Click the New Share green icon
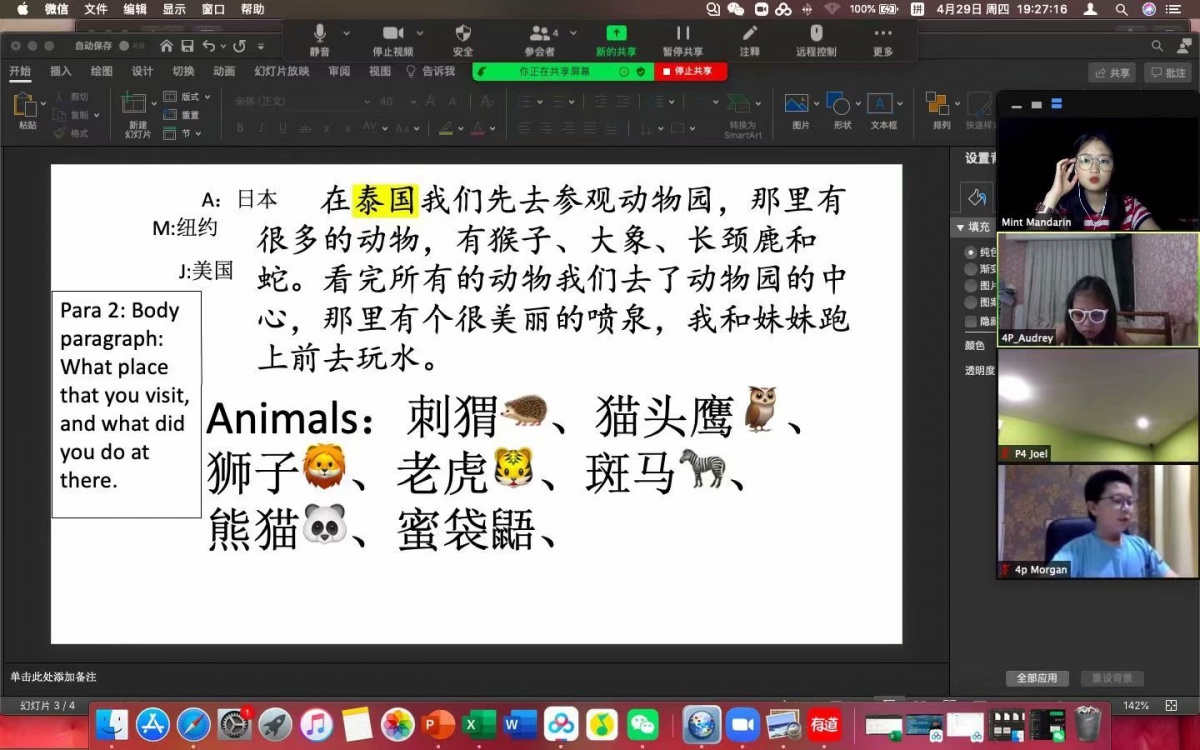The width and height of the screenshot is (1200, 750). (615, 34)
